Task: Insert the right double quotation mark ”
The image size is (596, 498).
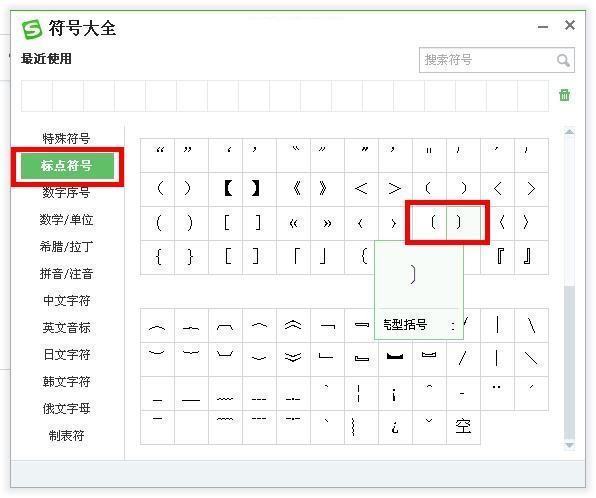Action: pos(191,155)
